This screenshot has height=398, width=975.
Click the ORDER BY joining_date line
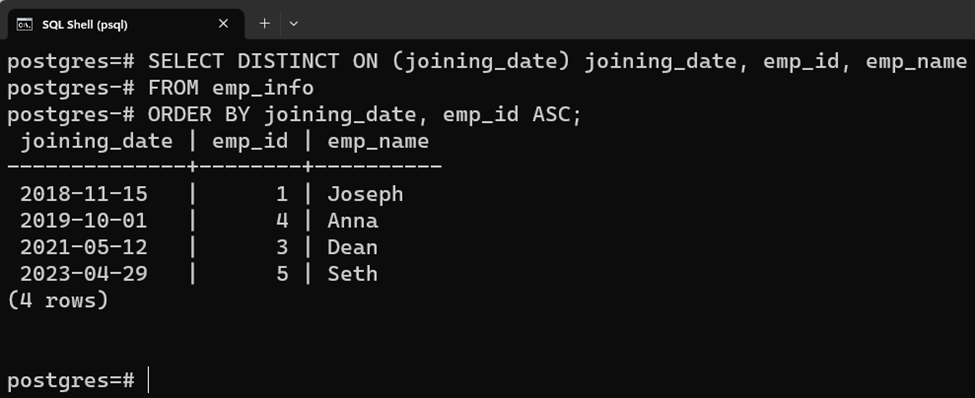[x=294, y=114]
